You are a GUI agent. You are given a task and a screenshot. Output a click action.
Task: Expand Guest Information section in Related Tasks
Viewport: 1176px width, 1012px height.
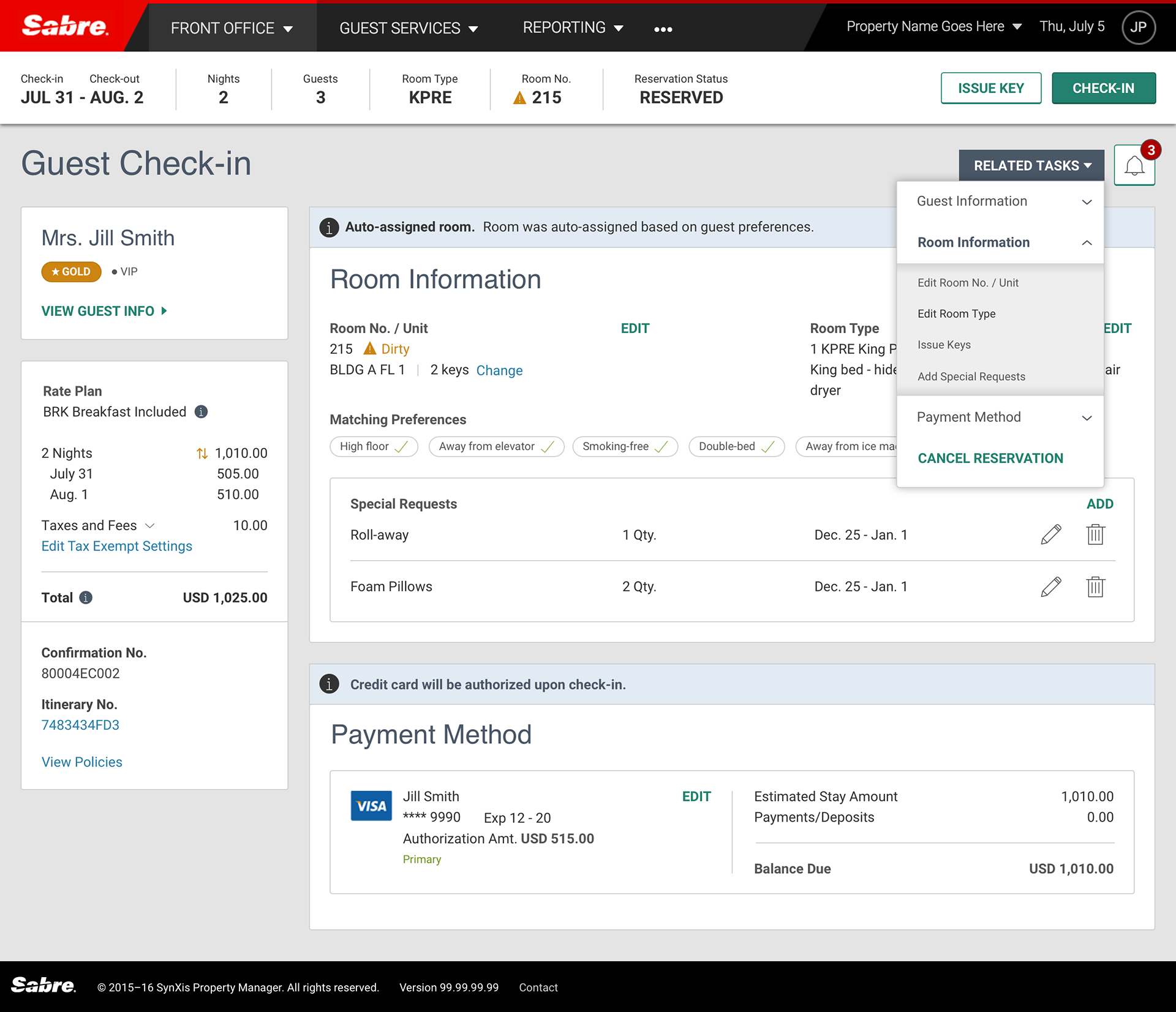(x=1000, y=201)
